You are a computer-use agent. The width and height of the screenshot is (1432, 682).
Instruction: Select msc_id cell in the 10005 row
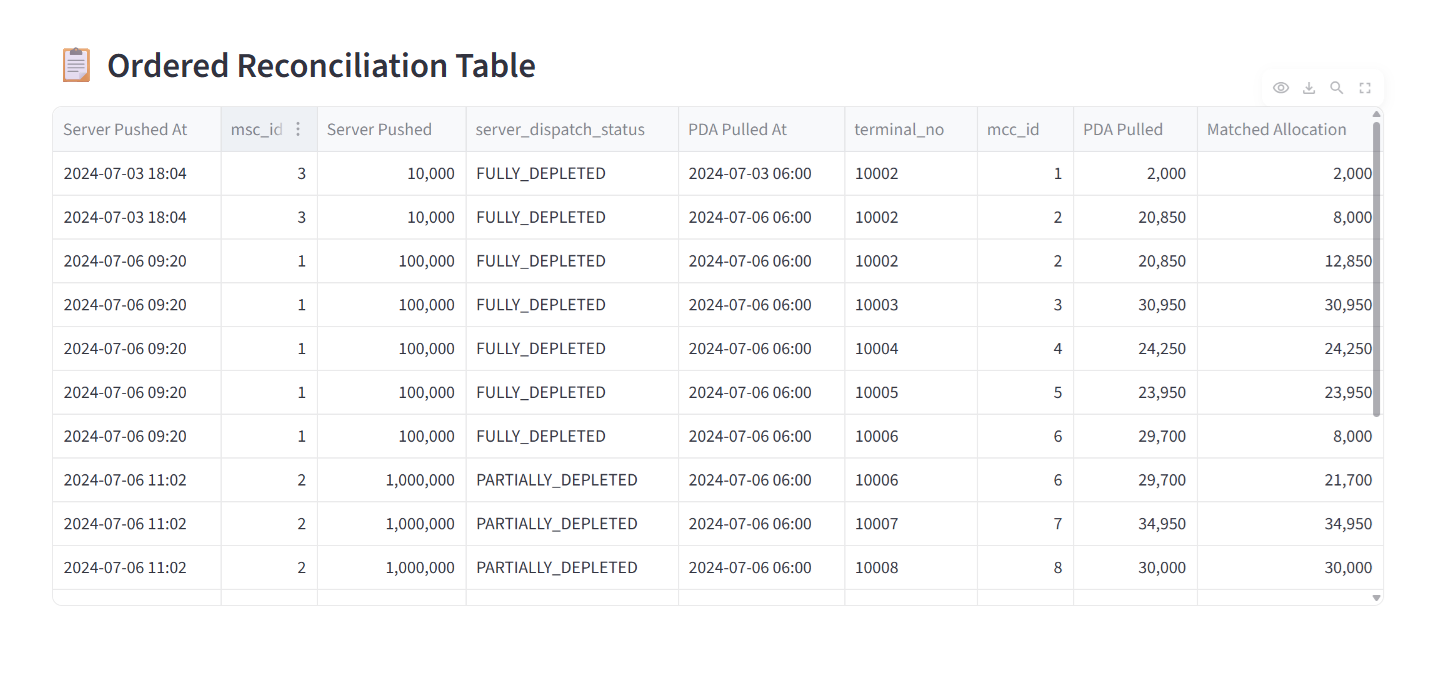(x=269, y=392)
